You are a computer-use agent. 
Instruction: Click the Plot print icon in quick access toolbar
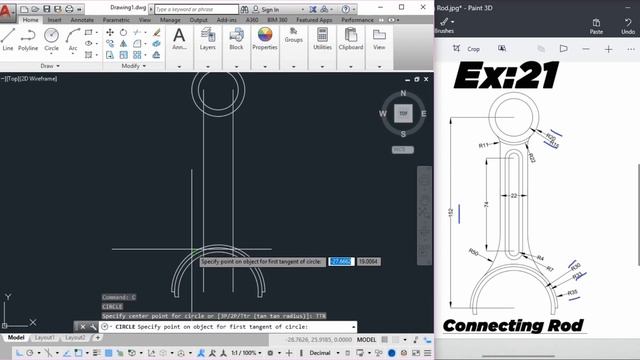point(69,9)
